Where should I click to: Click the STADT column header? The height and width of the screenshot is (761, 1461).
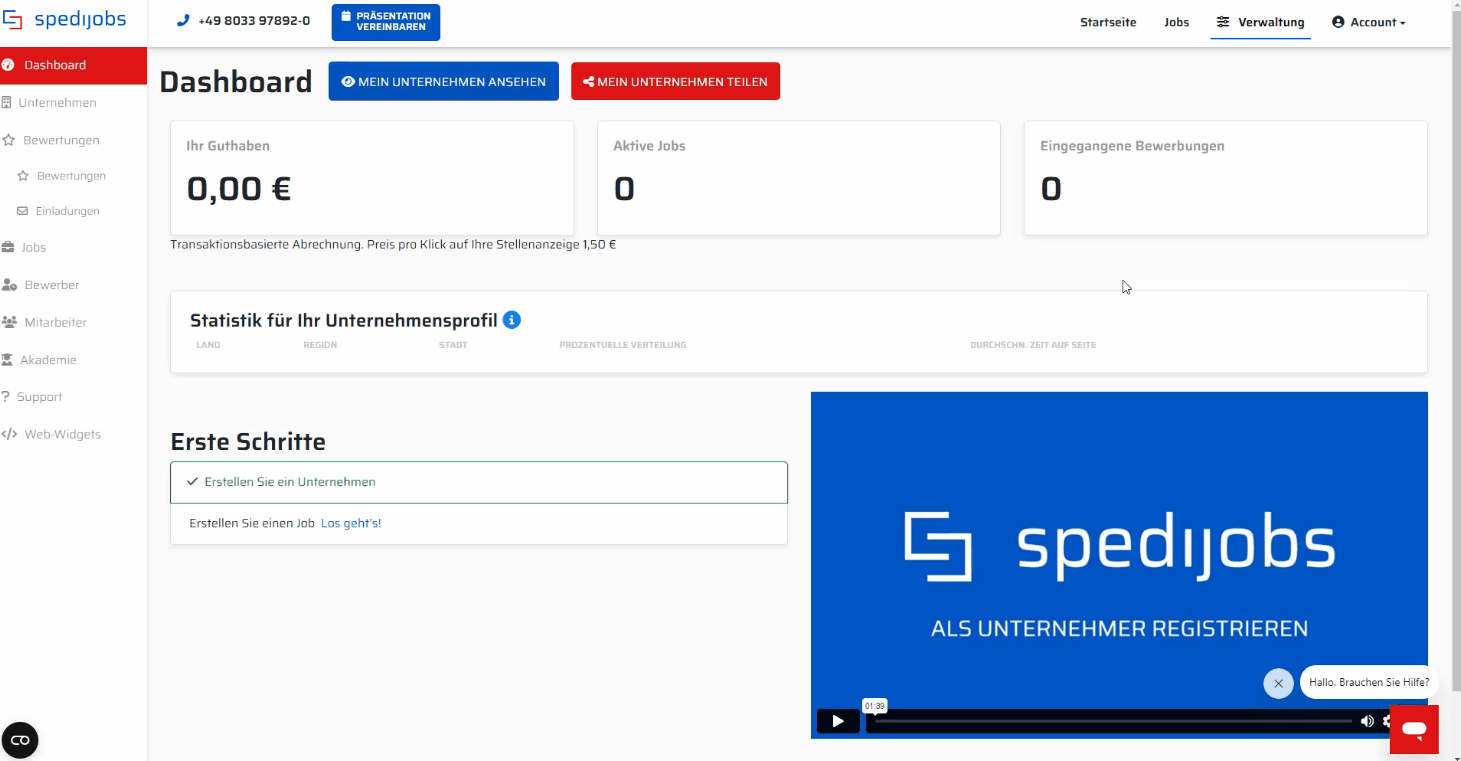(453, 345)
